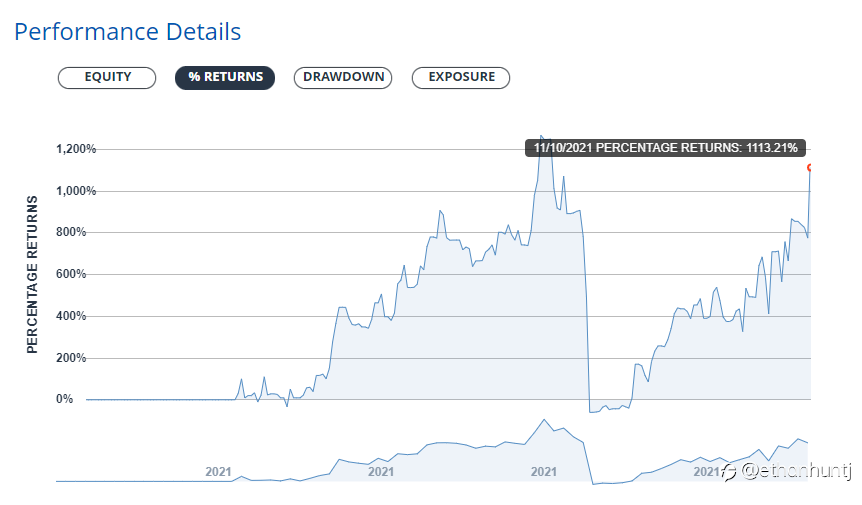Screen dimensions: 862x505
Task: Click the vertical PERCENTAGE RETURNS axis title
Action: 32,274
